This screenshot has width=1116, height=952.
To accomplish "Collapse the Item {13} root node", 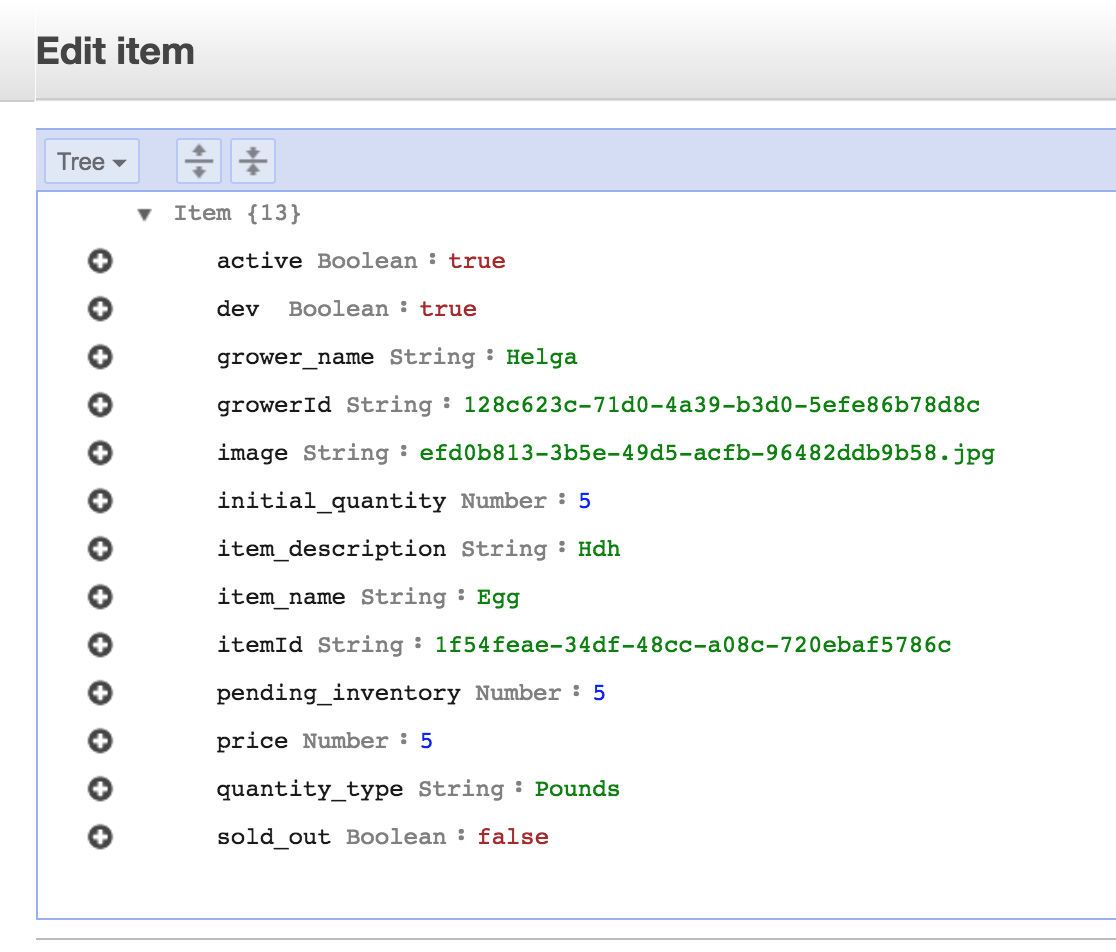I will pyautogui.click(x=145, y=214).
